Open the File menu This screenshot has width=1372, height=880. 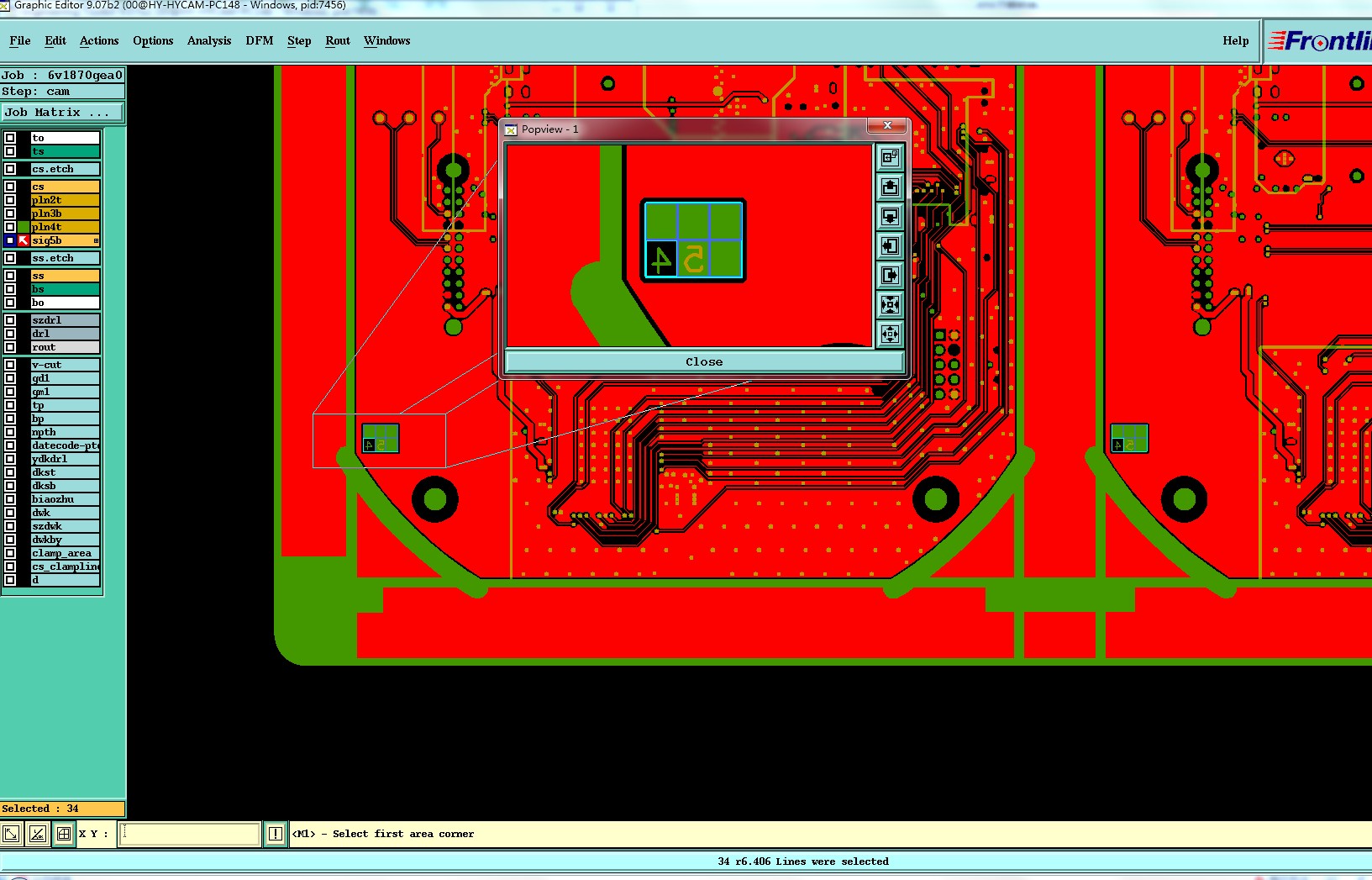(20, 40)
